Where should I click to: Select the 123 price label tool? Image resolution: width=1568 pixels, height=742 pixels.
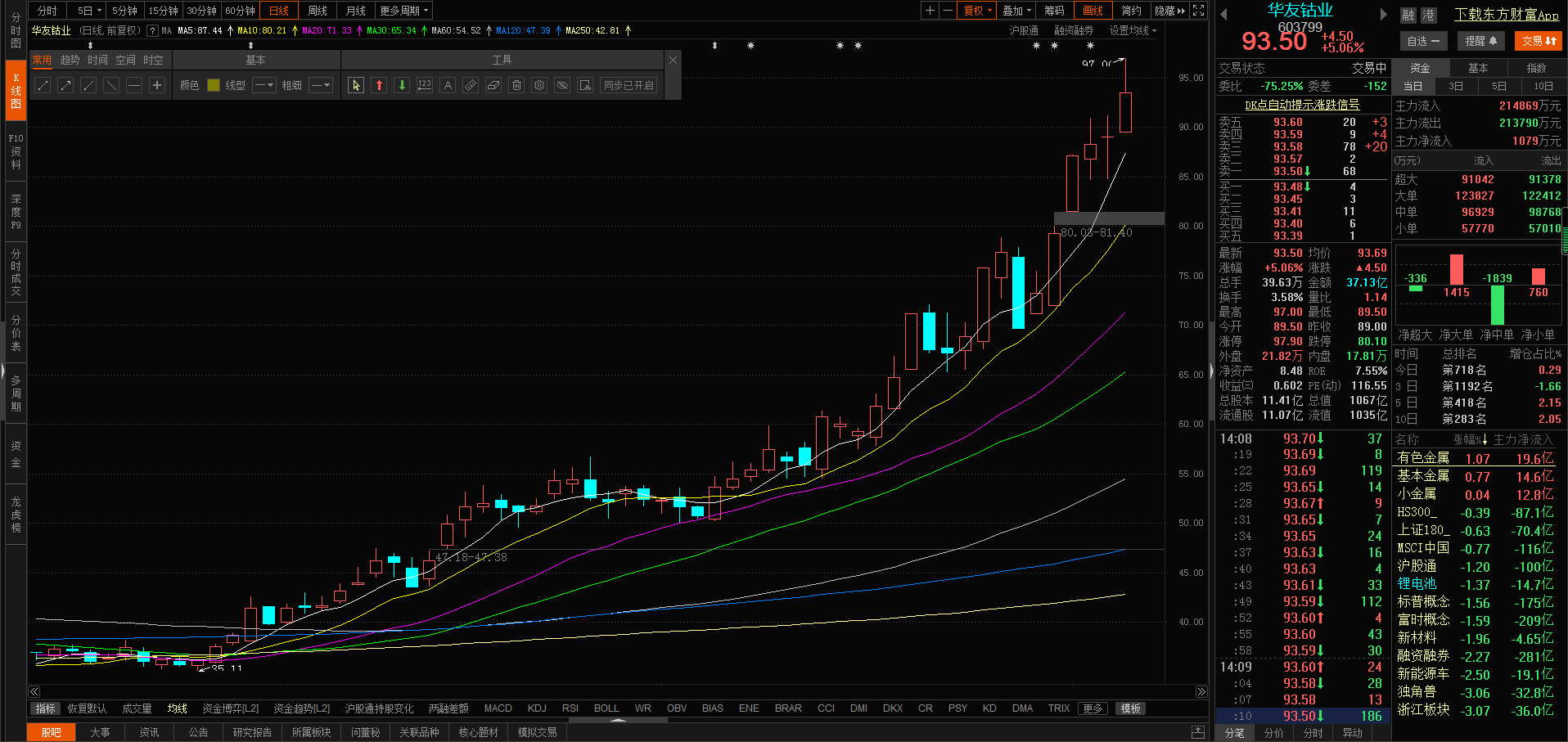(x=425, y=85)
